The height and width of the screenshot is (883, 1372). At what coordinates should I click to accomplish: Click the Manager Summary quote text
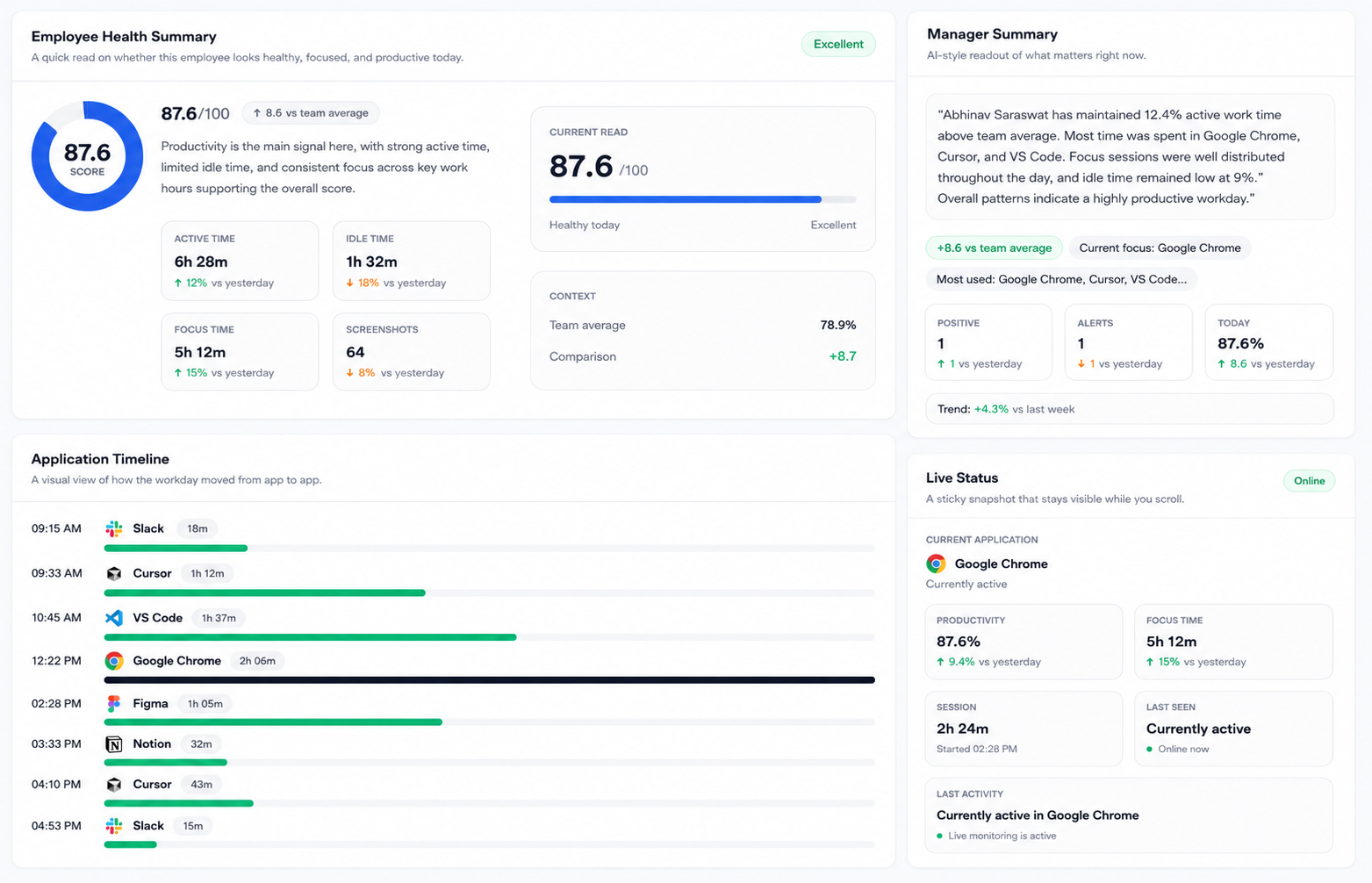point(1119,156)
